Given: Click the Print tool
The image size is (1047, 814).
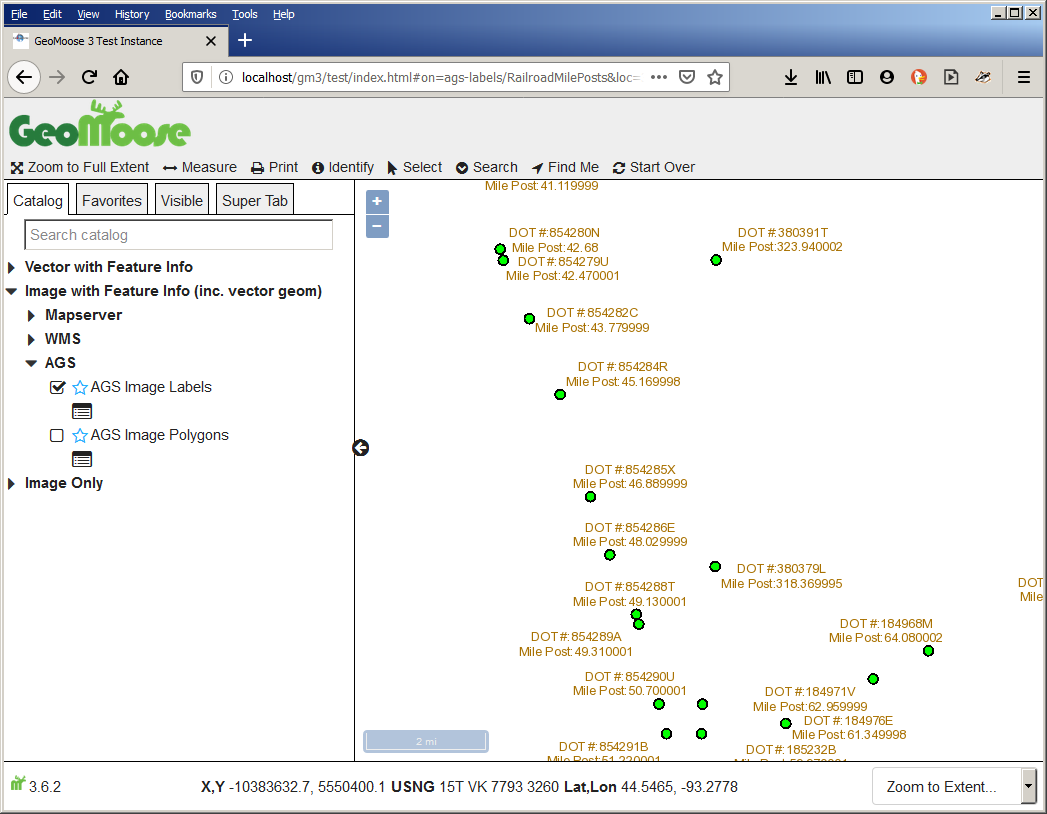Looking at the screenshot, I should [274, 167].
